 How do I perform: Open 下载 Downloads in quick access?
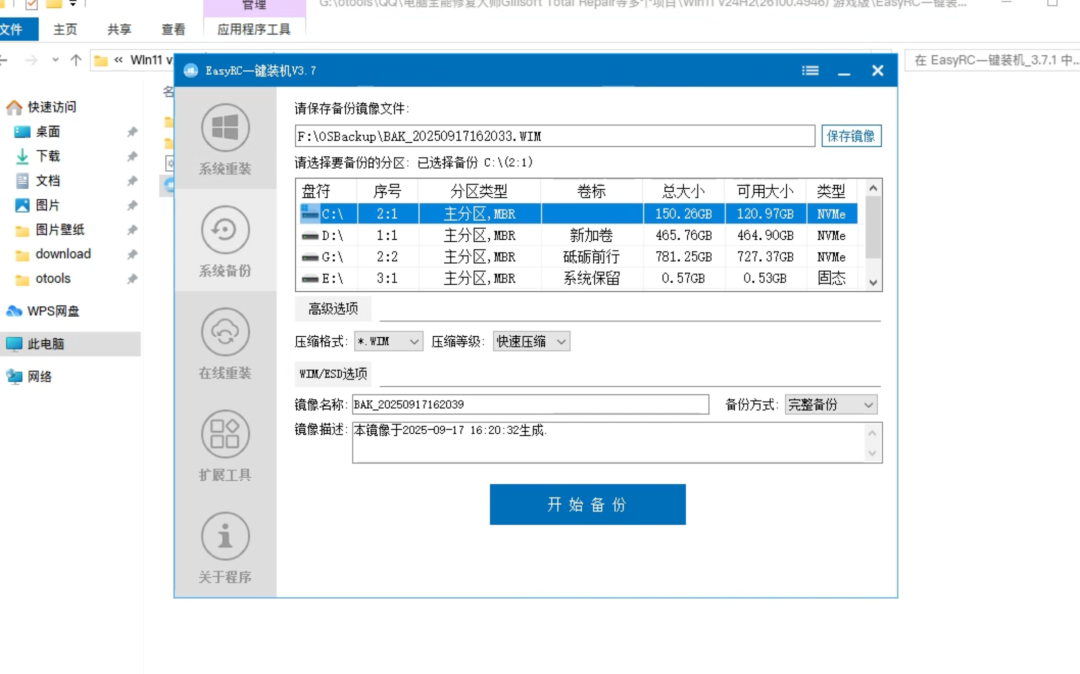48,156
